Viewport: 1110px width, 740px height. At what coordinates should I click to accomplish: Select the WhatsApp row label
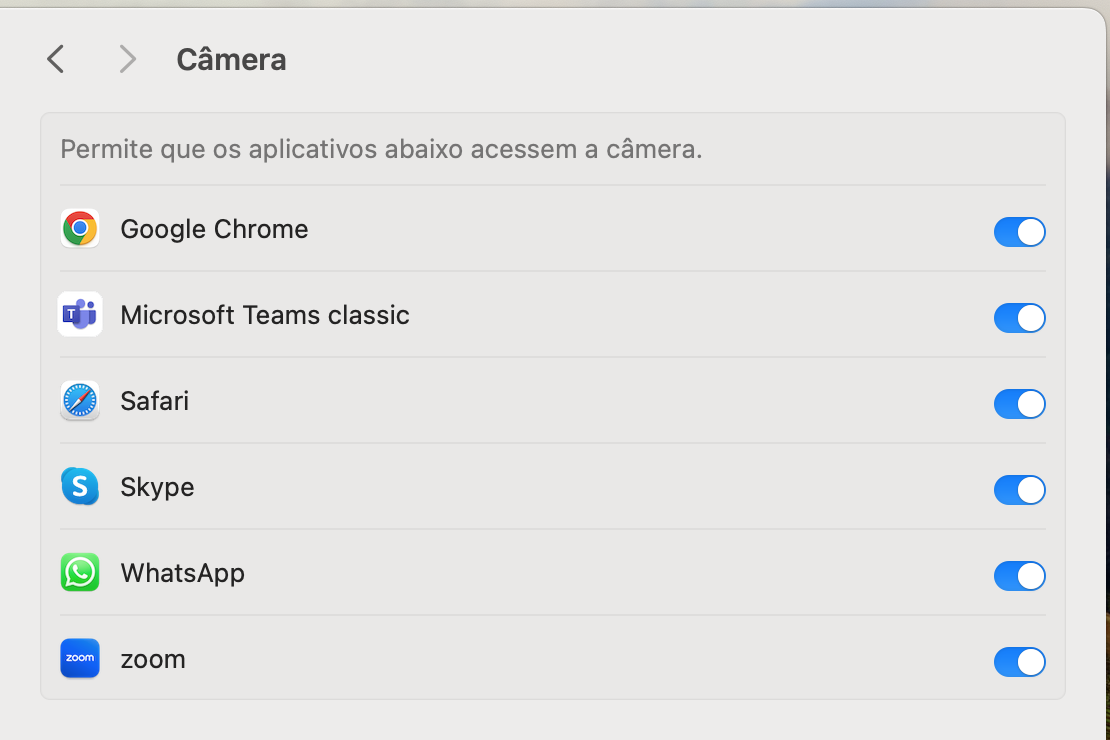183,573
